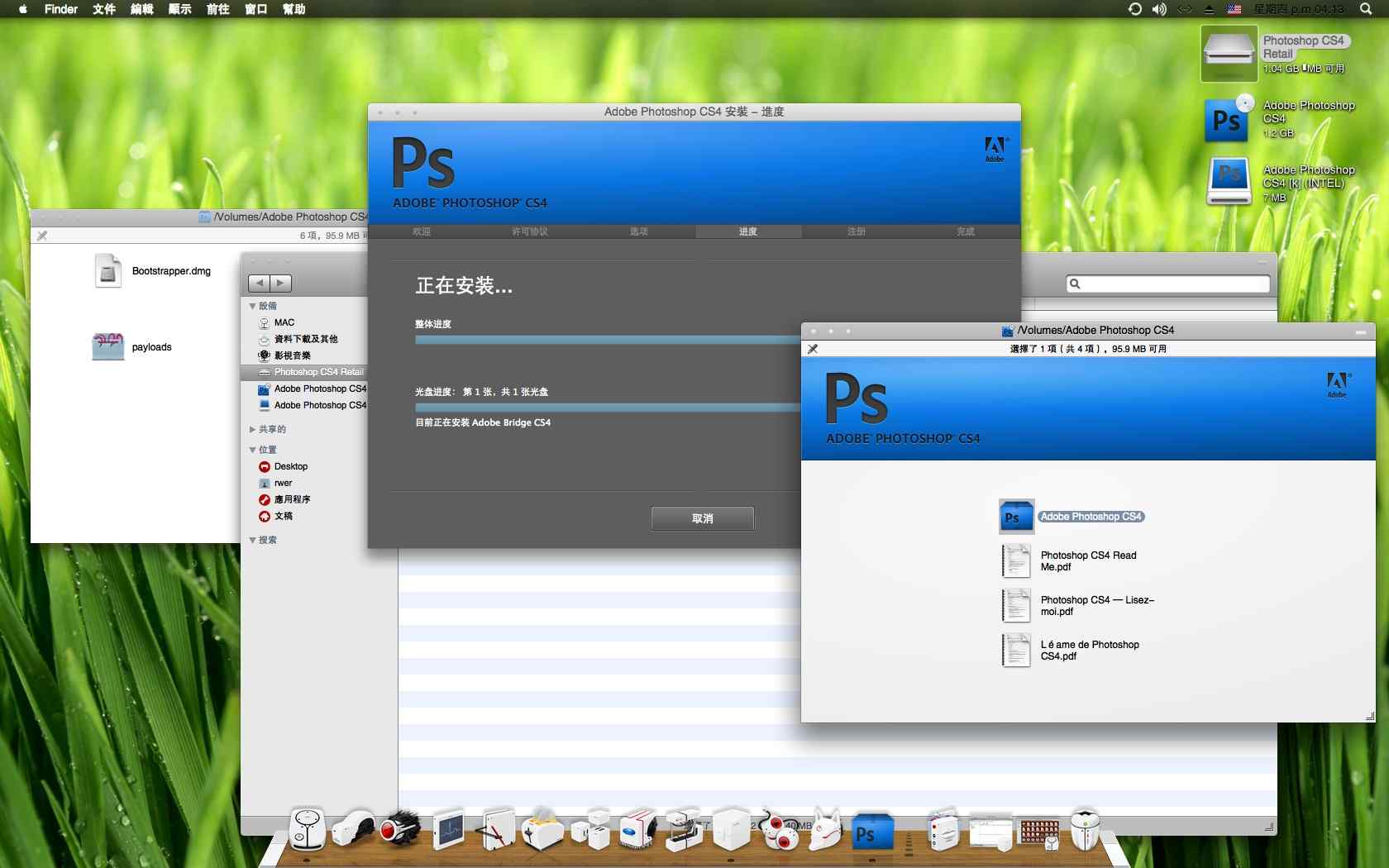The image size is (1389, 868).
Task: Click white cube icon in Dock
Action: 731,829
